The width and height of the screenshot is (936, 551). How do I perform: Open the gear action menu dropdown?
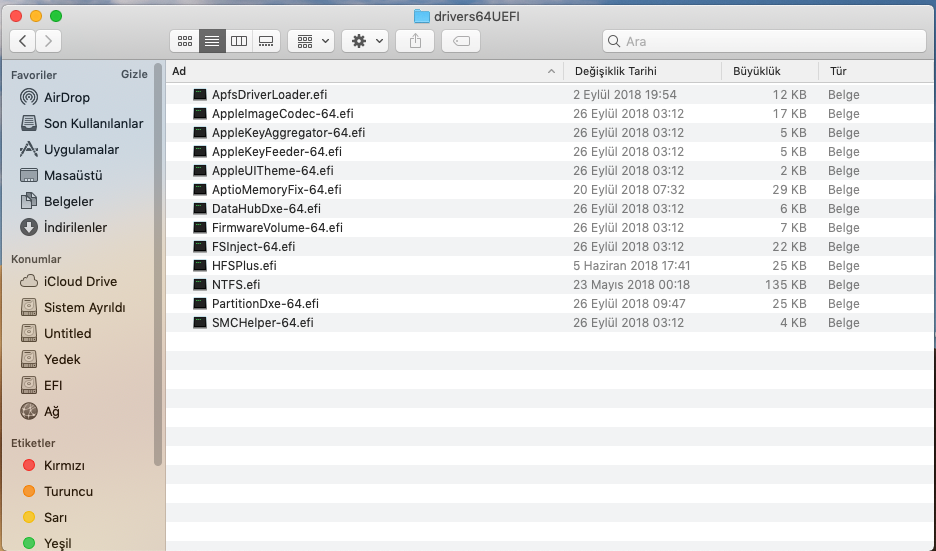tap(364, 41)
